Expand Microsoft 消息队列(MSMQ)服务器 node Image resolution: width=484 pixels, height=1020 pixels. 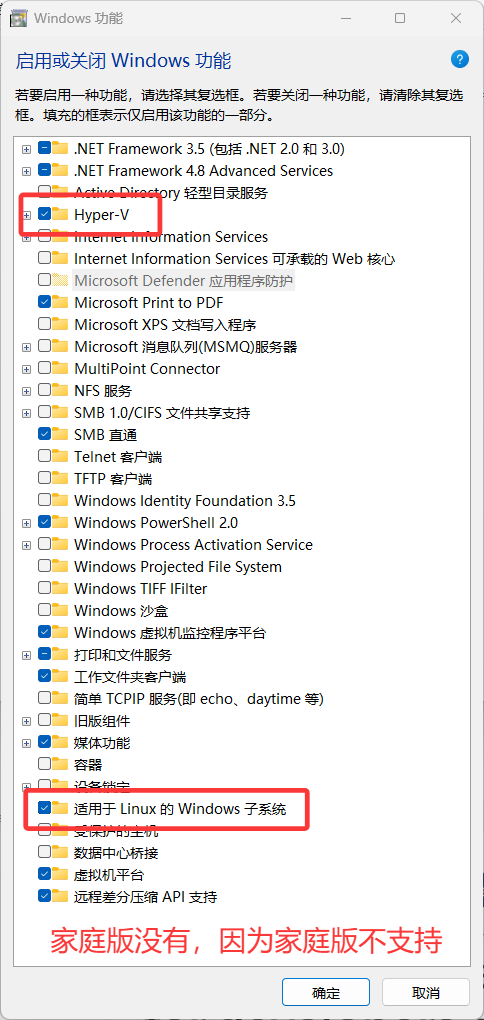click(26, 347)
